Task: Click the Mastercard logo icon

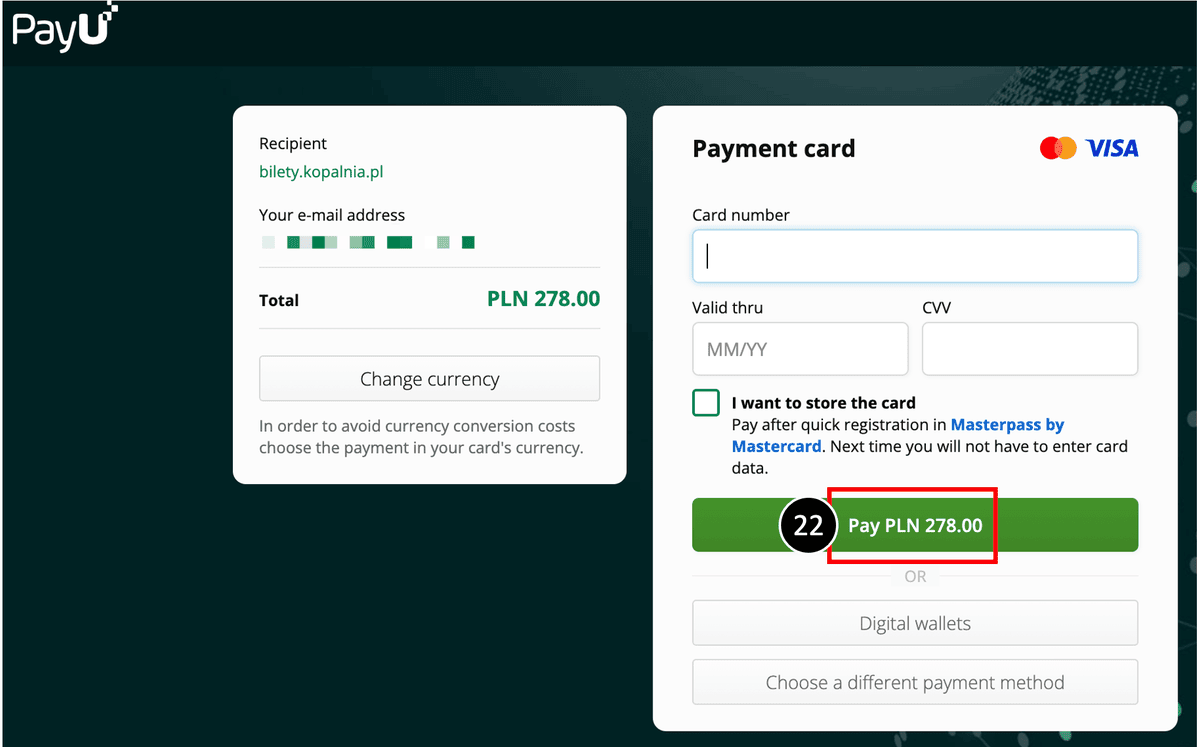Action: (1058, 148)
